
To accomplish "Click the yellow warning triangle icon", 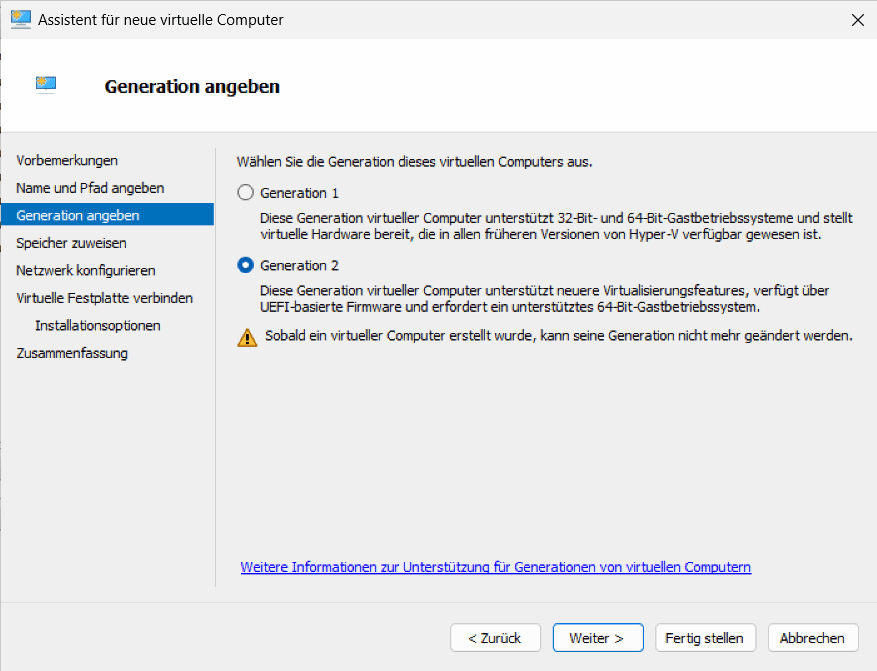I will click(x=245, y=336).
